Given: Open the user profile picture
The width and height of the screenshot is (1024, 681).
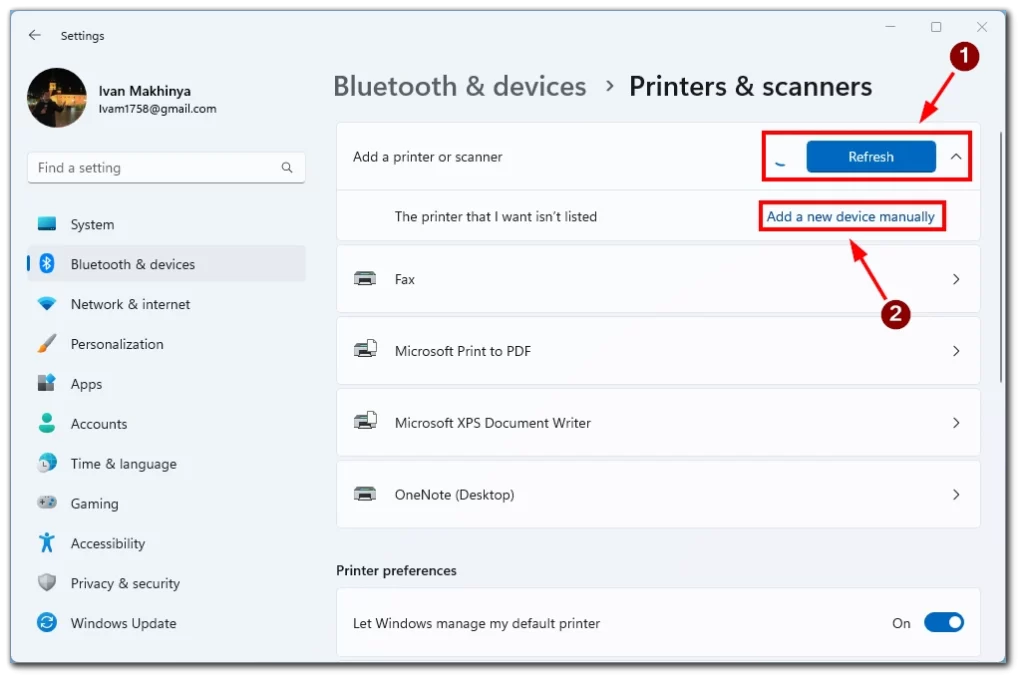Looking at the screenshot, I should click(57, 98).
